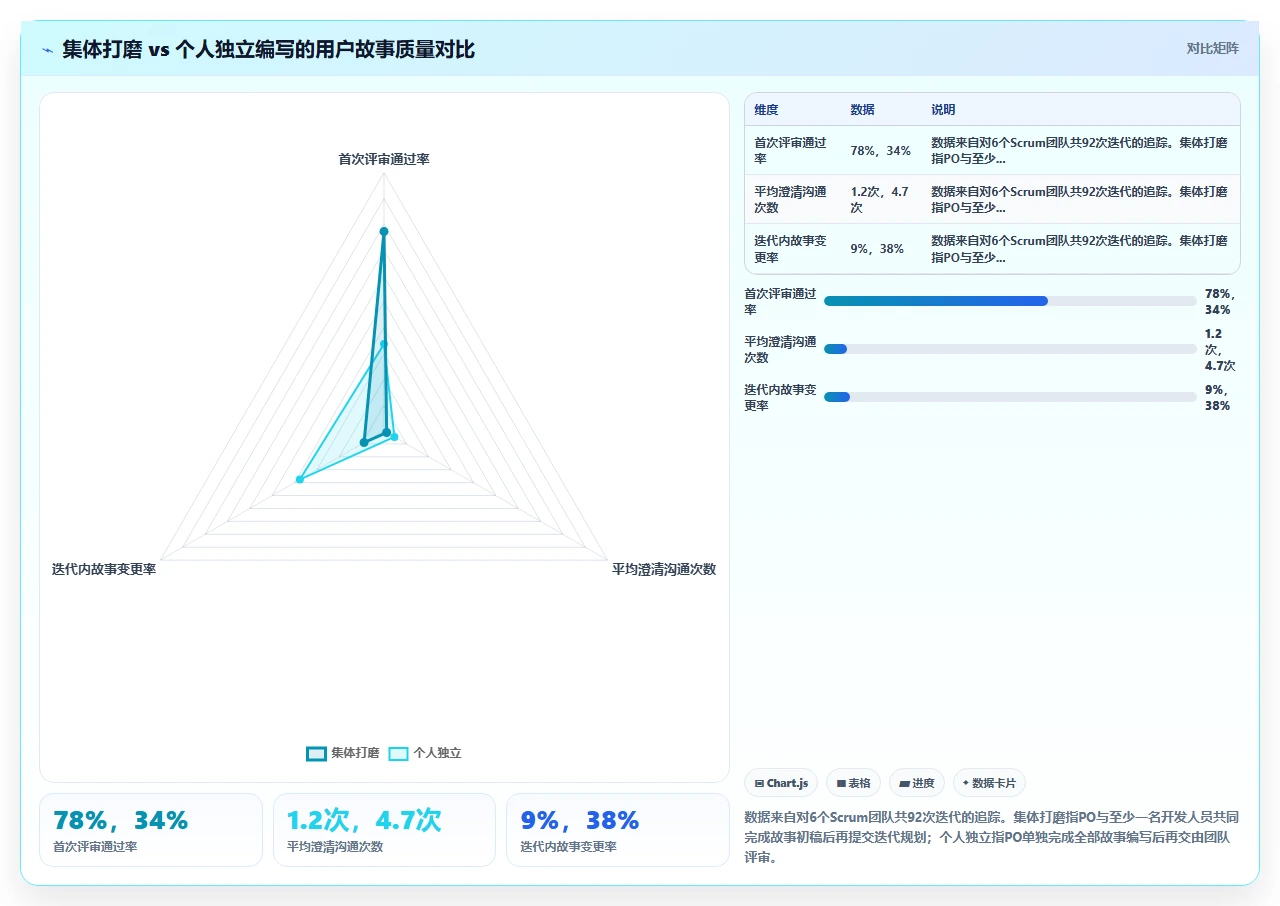Select the 进度 tag chip
Image resolution: width=1280 pixels, height=906 pixels.
tap(916, 783)
